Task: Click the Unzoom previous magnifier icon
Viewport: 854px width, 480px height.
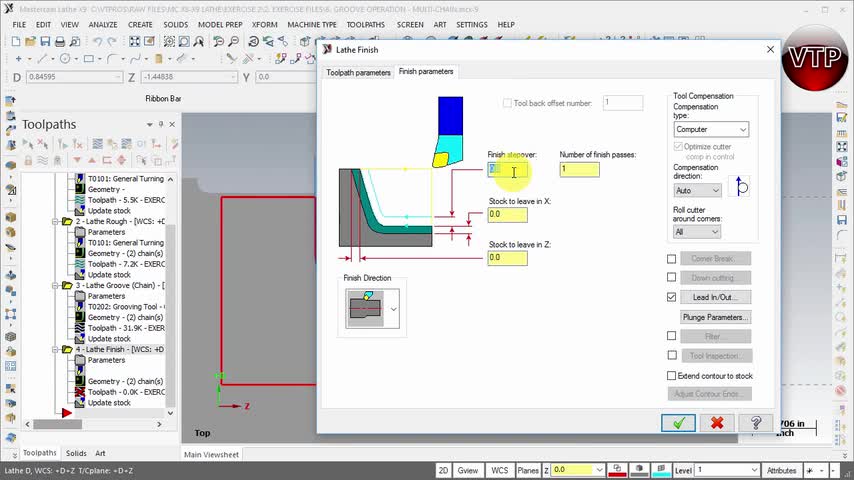Action: click(218, 41)
